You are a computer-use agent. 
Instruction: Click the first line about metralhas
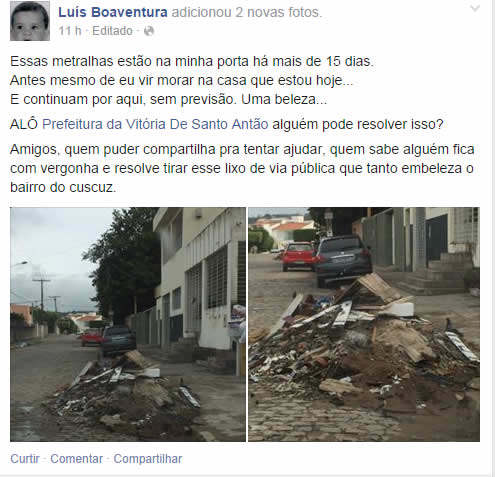click(x=192, y=61)
